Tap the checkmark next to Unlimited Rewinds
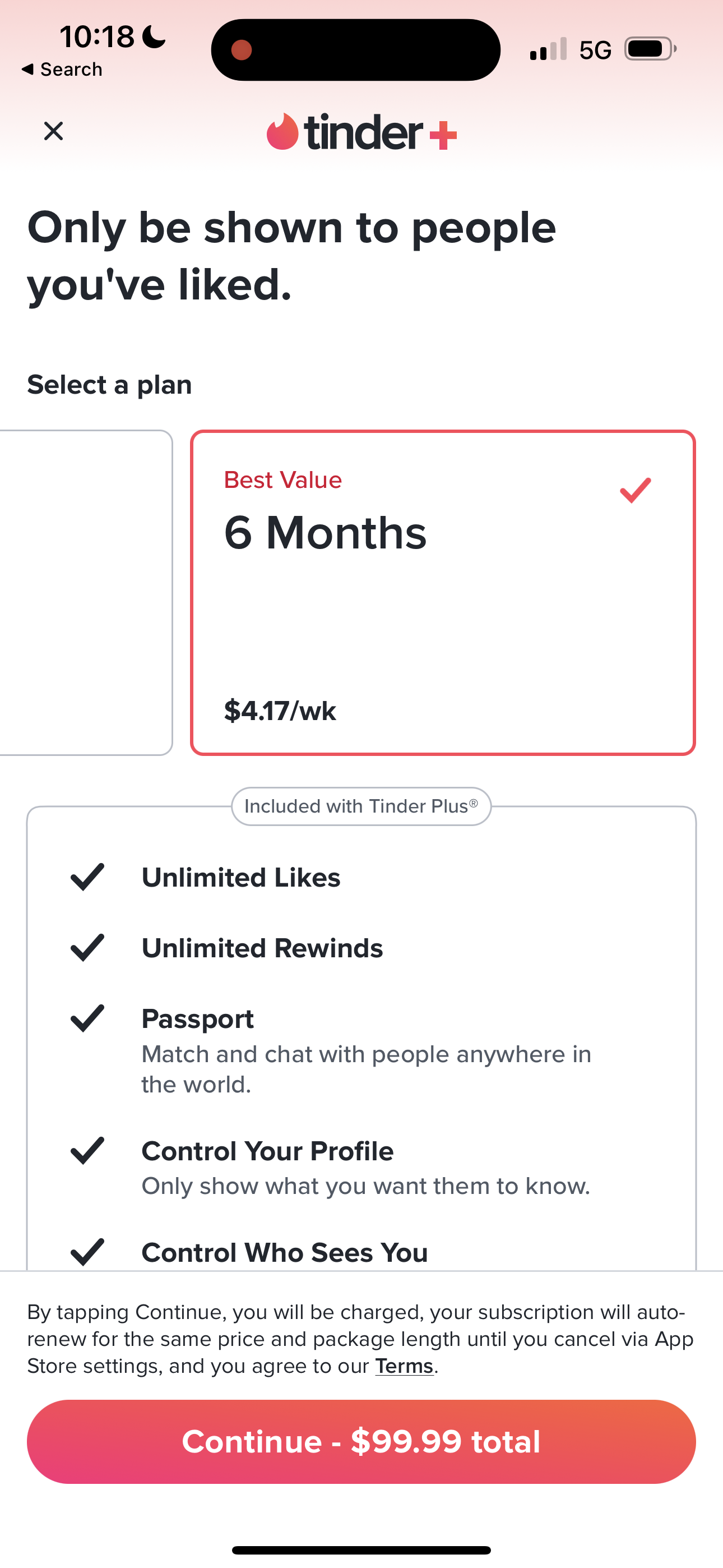 tap(87, 948)
